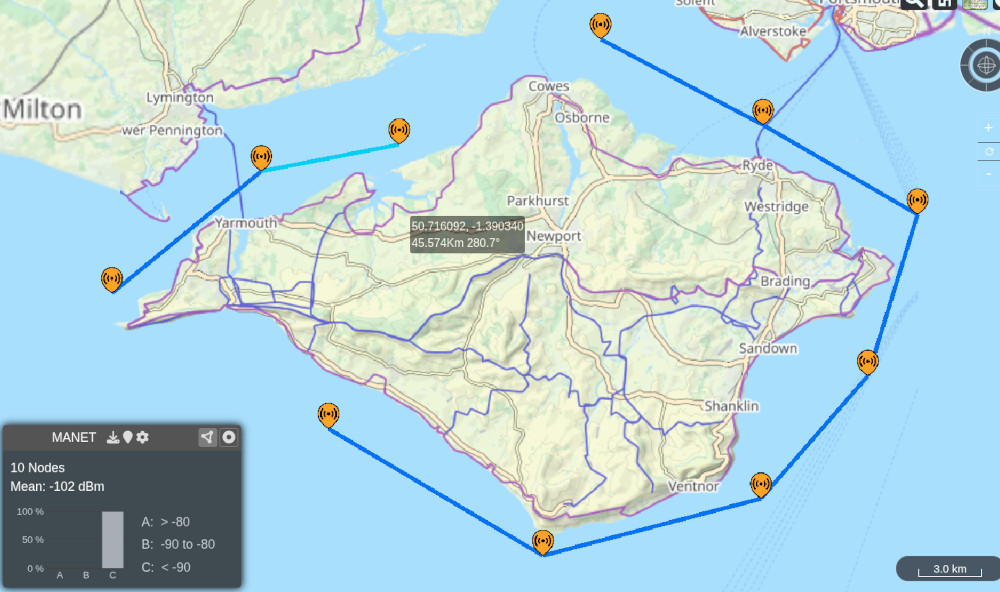
Task: Select the westernmost radio node marker
Action: point(112,278)
